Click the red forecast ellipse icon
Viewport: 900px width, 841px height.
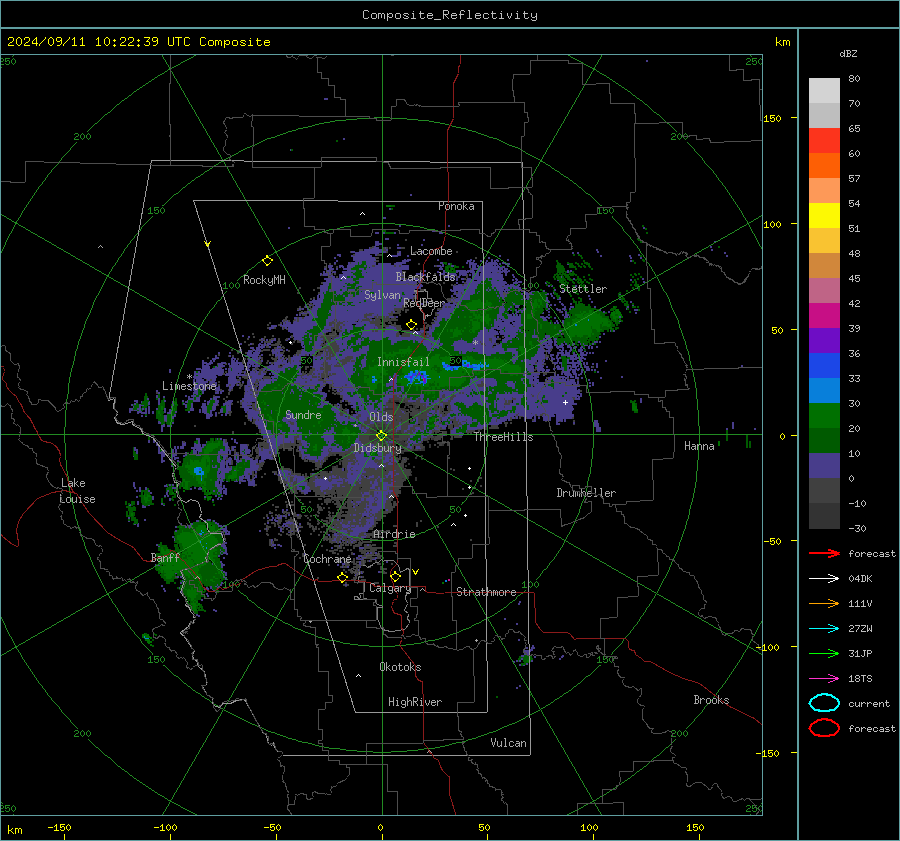(x=824, y=728)
